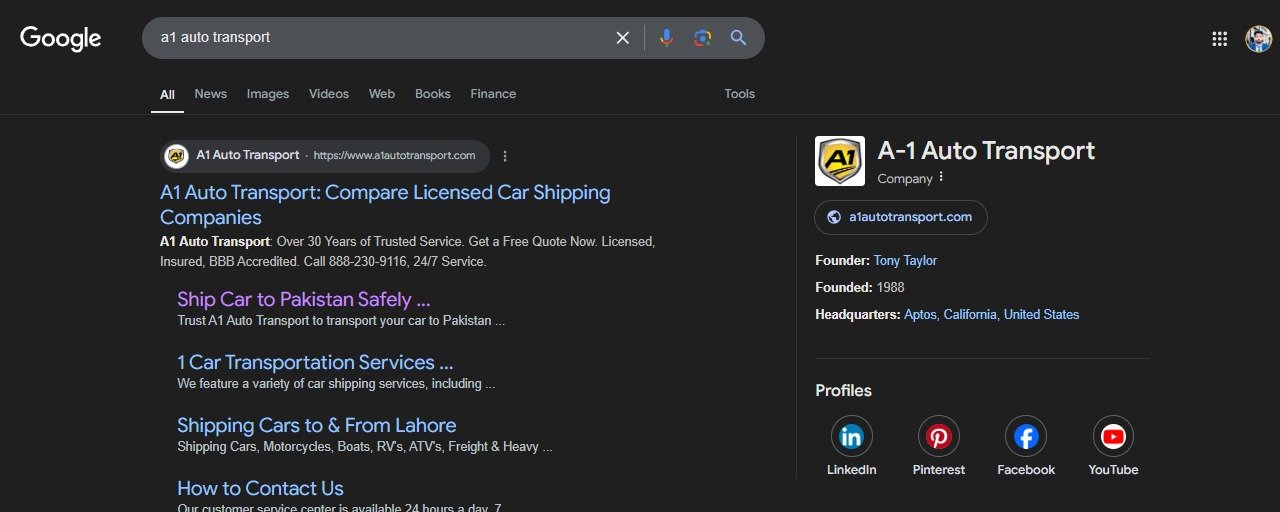Switch to the News tab

210,94
